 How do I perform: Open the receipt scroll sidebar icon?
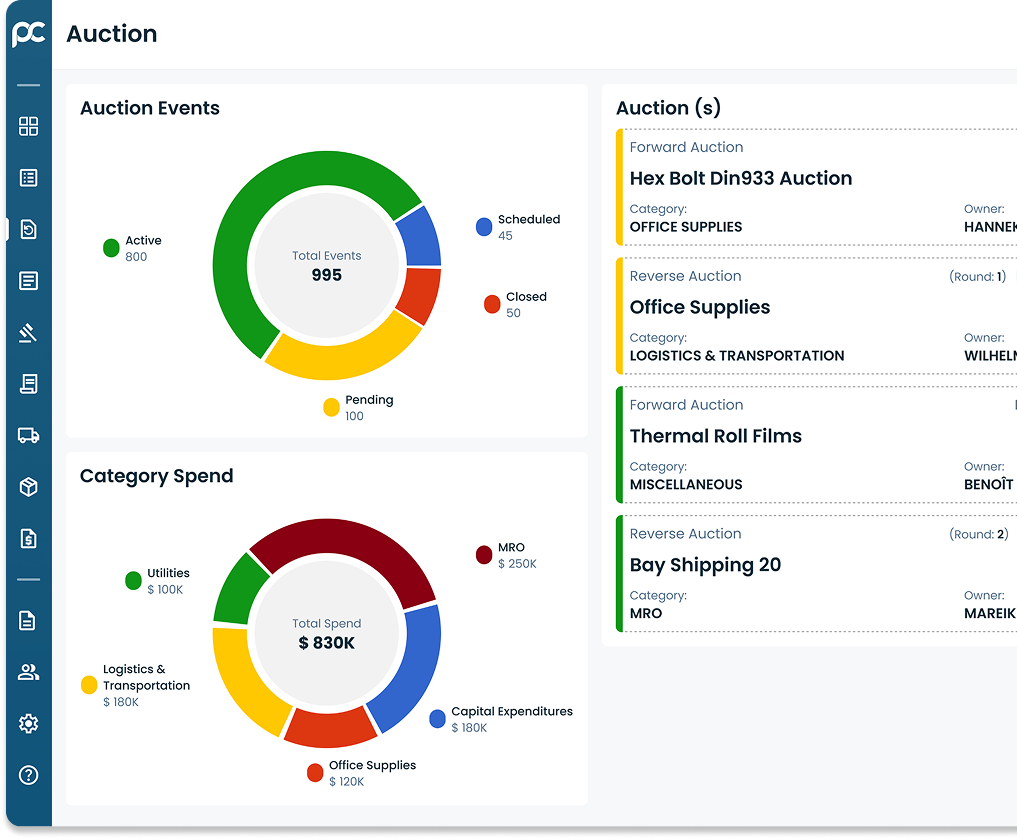[x=29, y=384]
